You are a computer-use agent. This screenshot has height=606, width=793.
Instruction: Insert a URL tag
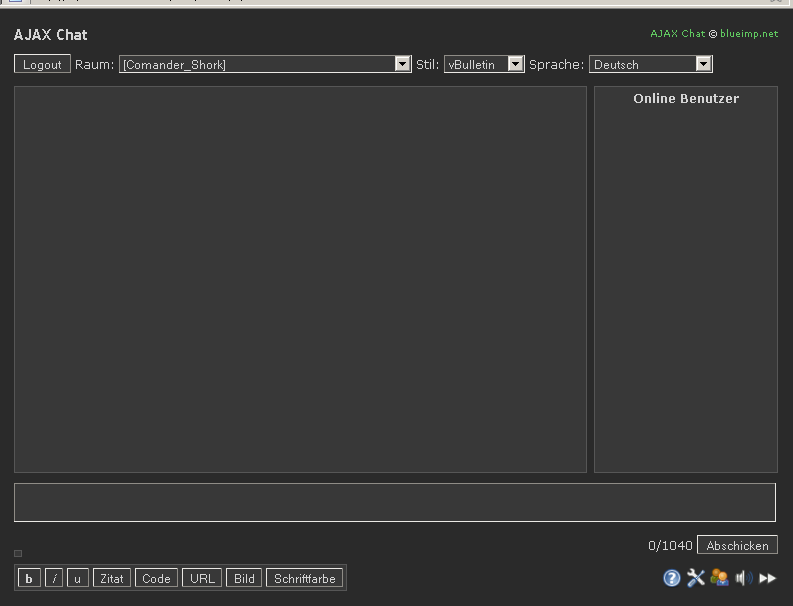click(202, 578)
